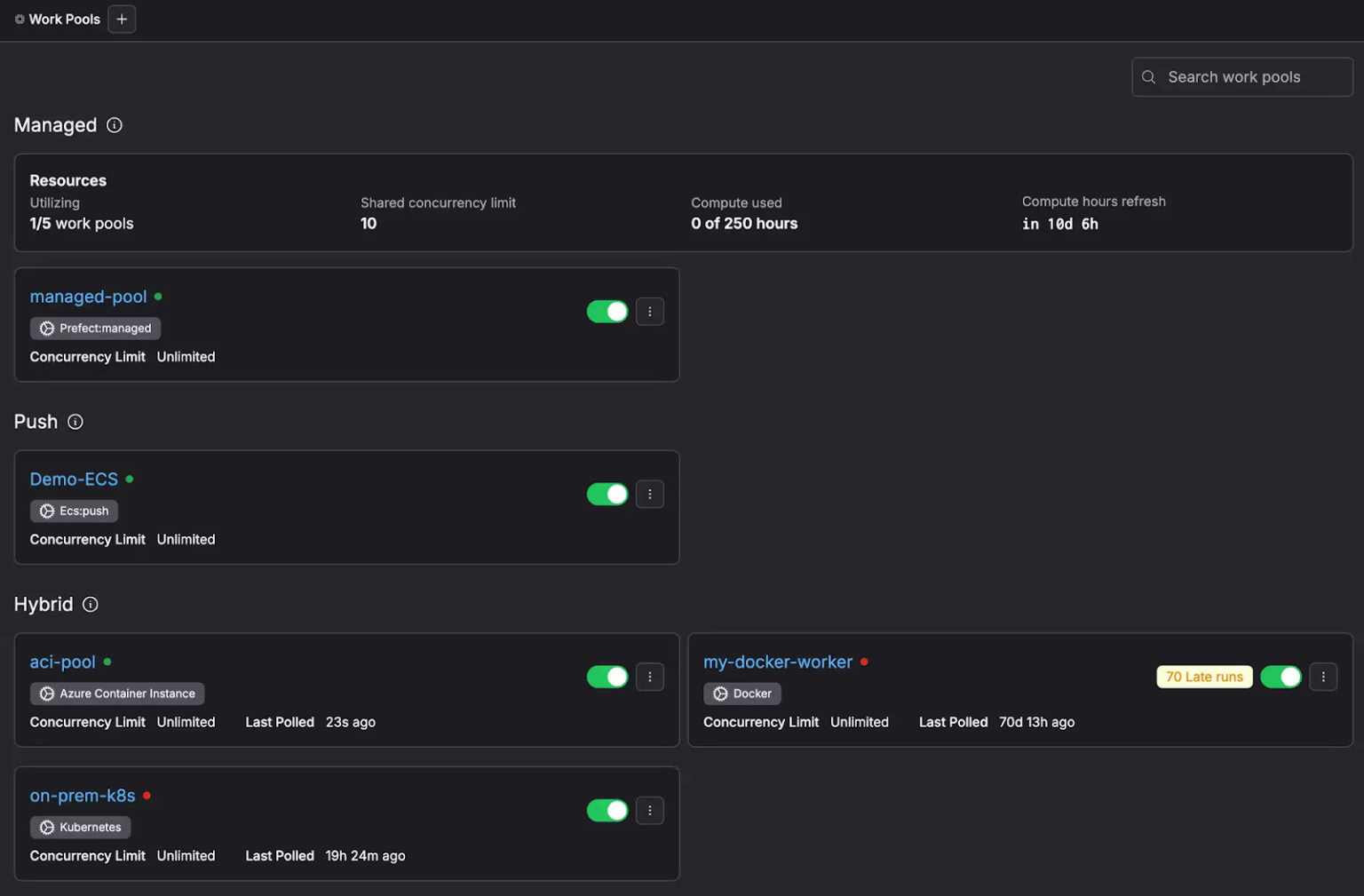The image size is (1364, 896).
Task: Click the Prefect:managed infrastructure icon
Action: 47,328
